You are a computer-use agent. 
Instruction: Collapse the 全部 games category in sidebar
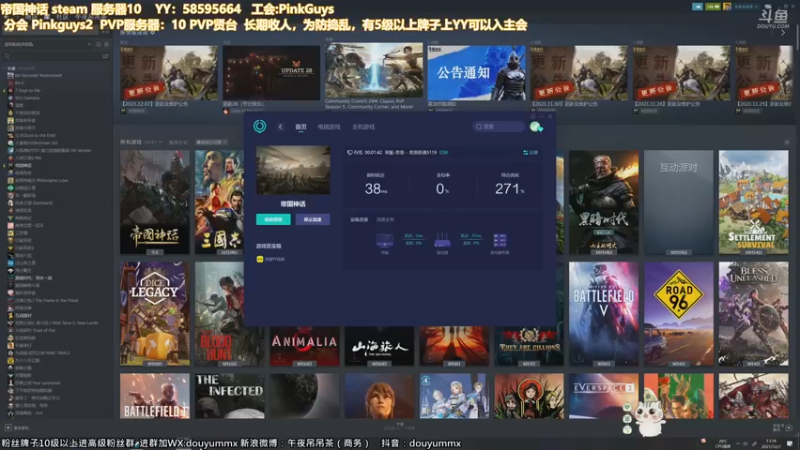5,68
